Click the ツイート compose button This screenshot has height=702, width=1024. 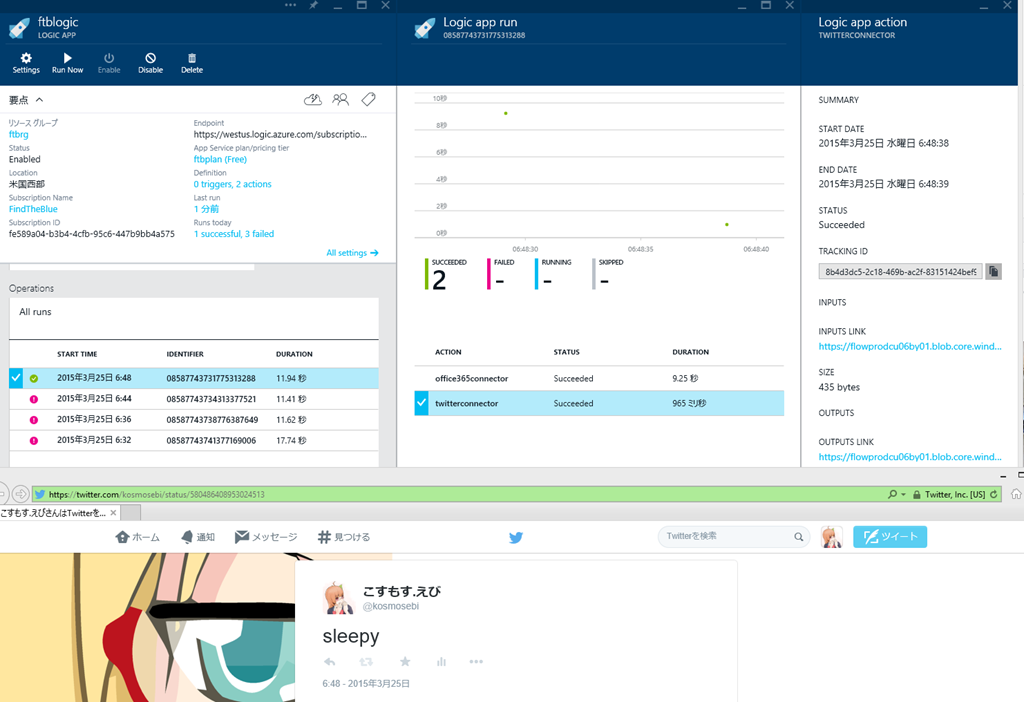[x=890, y=537]
